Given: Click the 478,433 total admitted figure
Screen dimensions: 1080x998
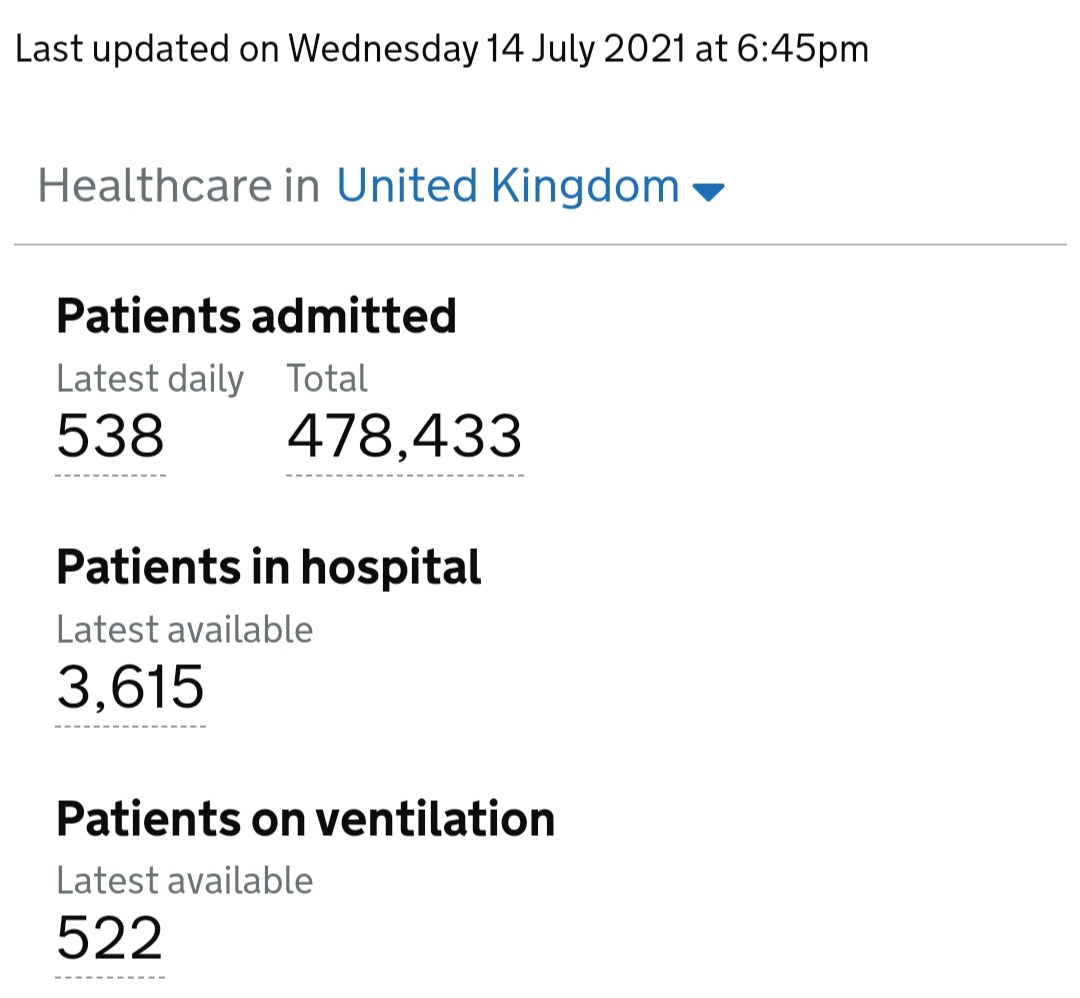Looking at the screenshot, I should [x=404, y=437].
